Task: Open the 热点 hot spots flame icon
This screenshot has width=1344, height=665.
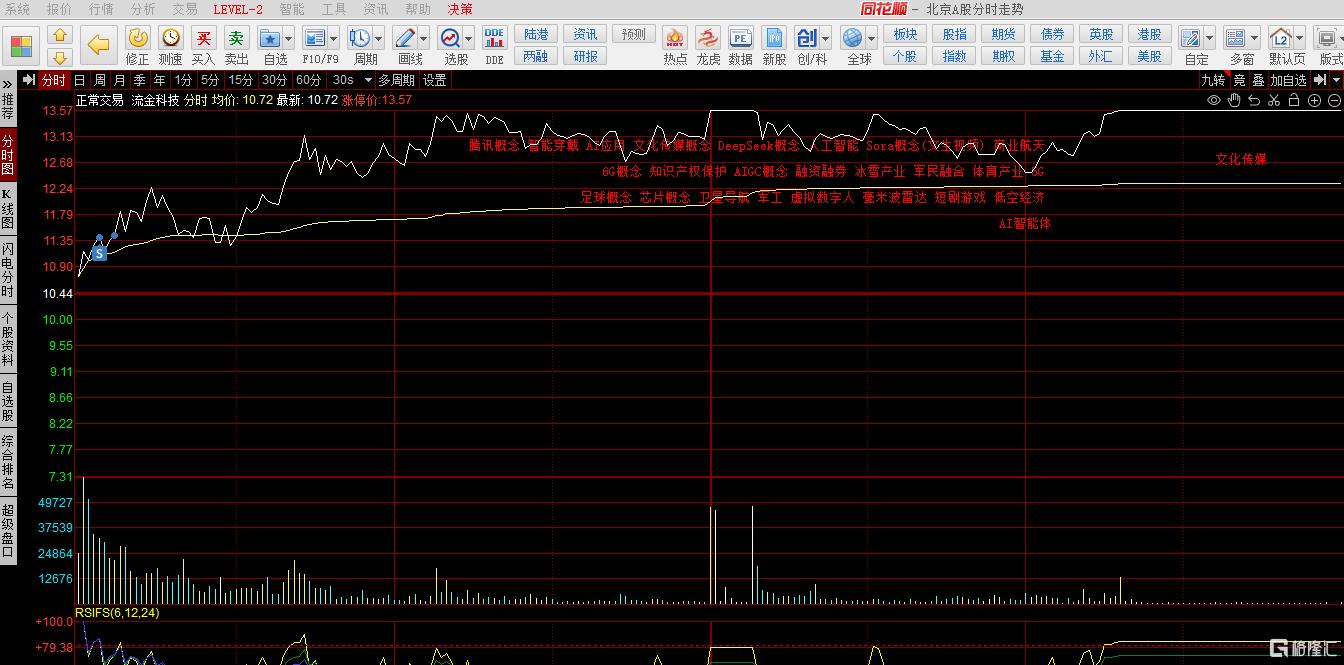Action: pyautogui.click(x=675, y=38)
